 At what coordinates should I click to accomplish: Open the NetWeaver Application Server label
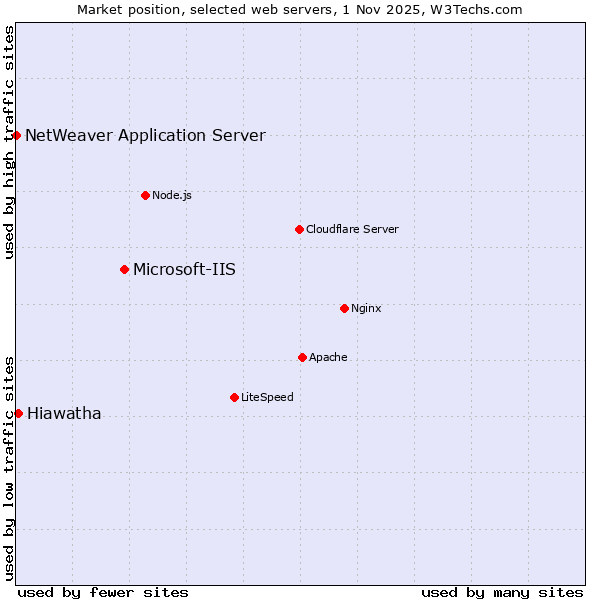(145, 136)
